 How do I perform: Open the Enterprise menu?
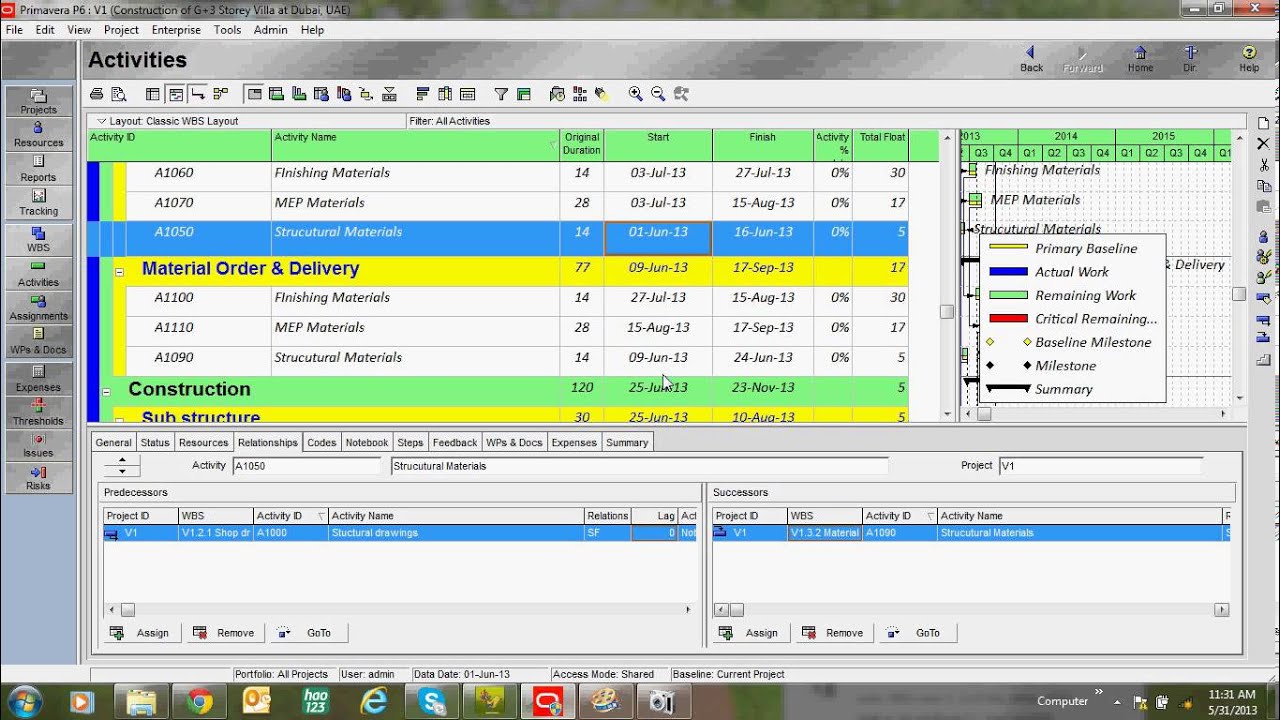pos(176,30)
